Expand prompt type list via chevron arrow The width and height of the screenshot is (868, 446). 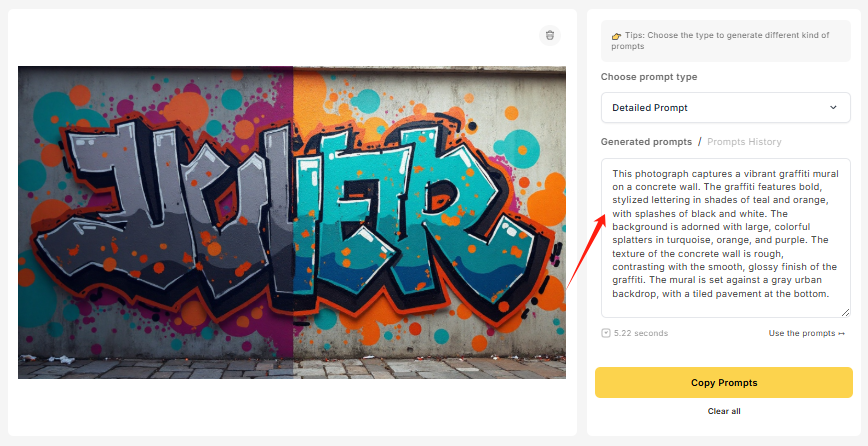click(x=833, y=107)
